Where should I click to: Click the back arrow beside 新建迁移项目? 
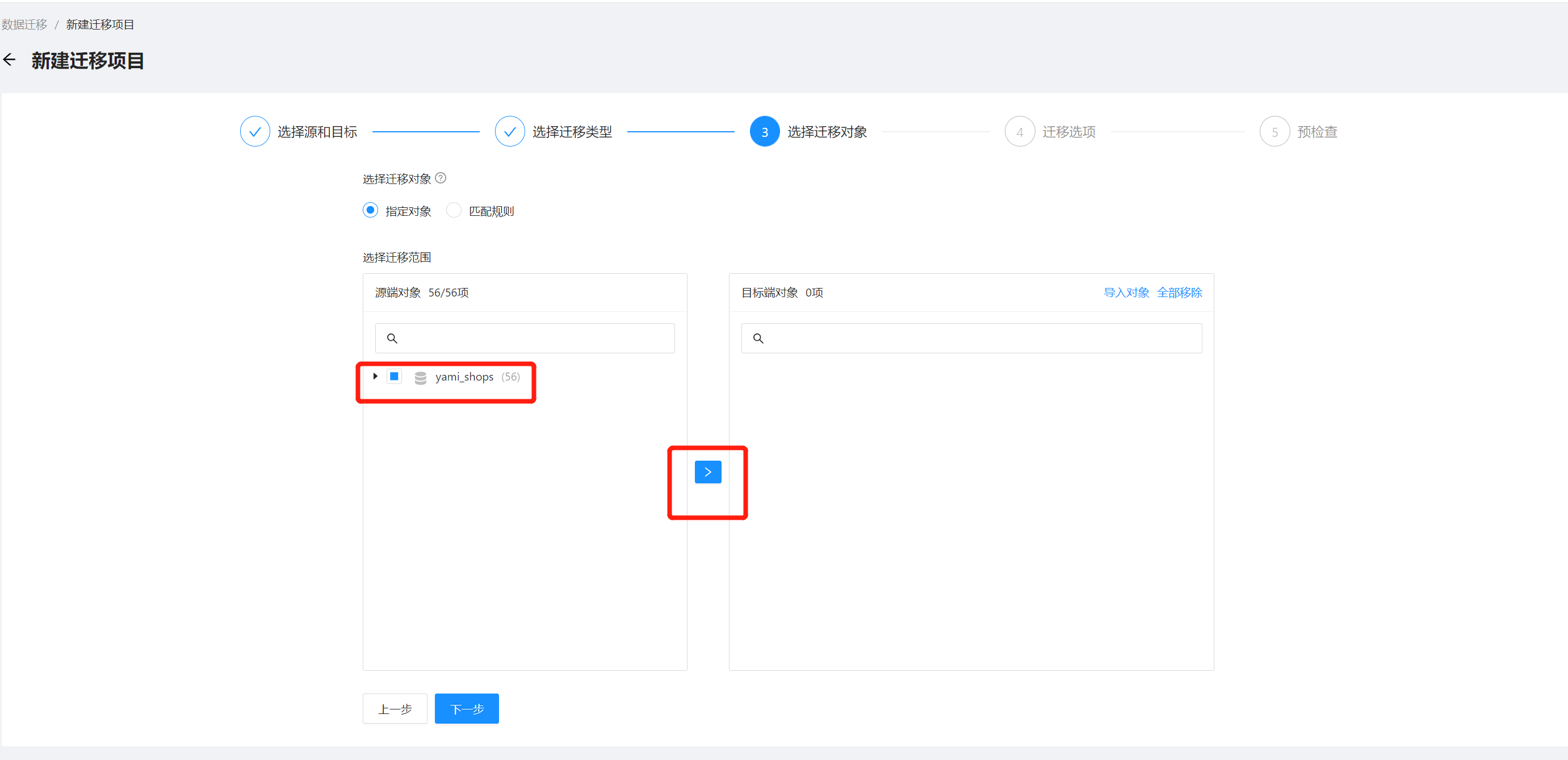point(10,60)
